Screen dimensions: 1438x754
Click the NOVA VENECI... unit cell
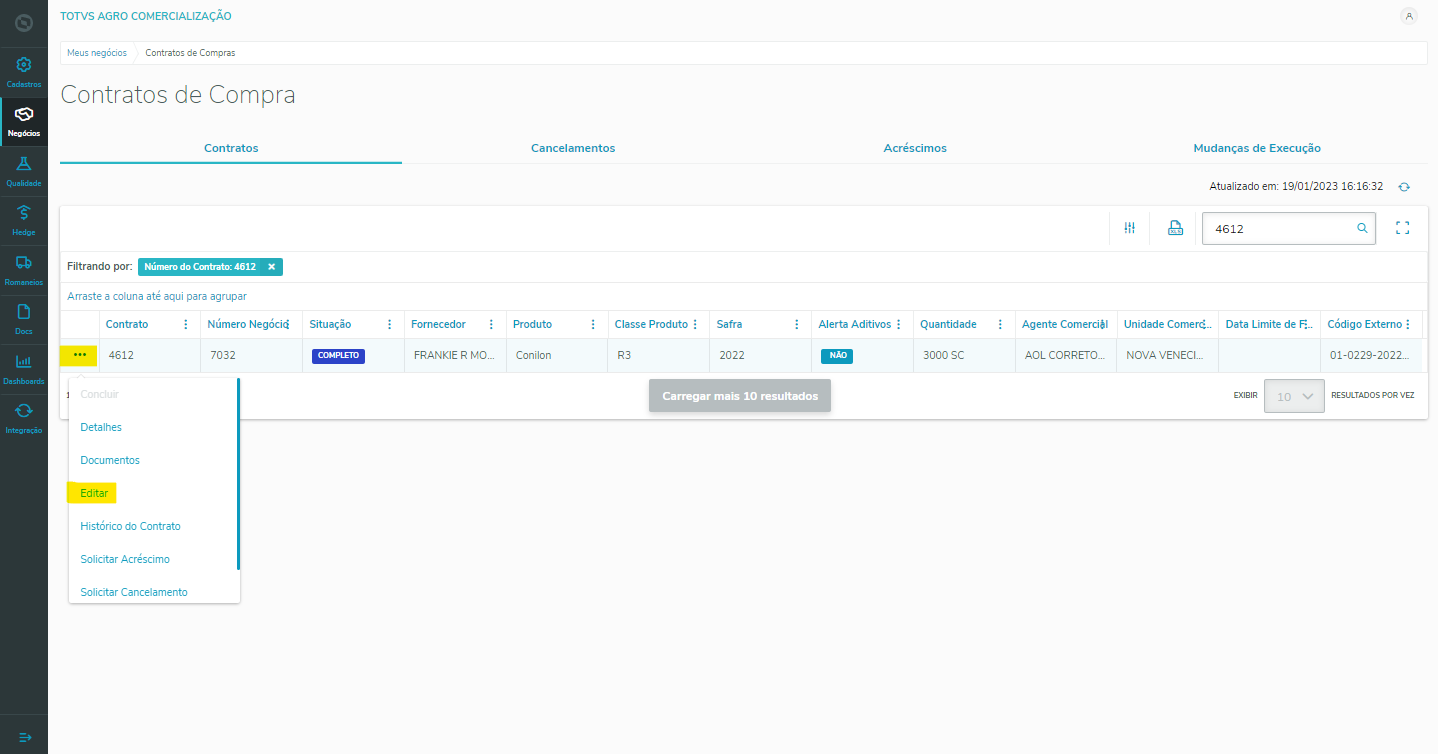click(x=1167, y=355)
